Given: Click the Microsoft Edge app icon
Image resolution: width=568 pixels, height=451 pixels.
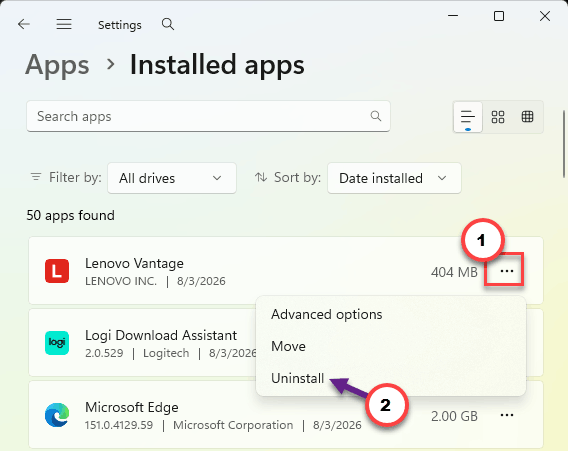Looking at the screenshot, I should pyautogui.click(x=57, y=415).
